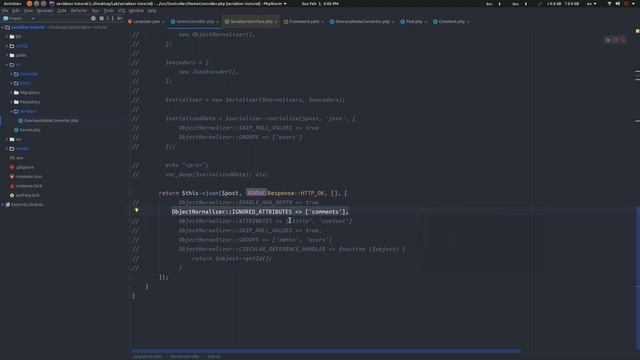This screenshot has height=360, width=640.
Task: Close the composer.json tab
Action: coord(163,22)
